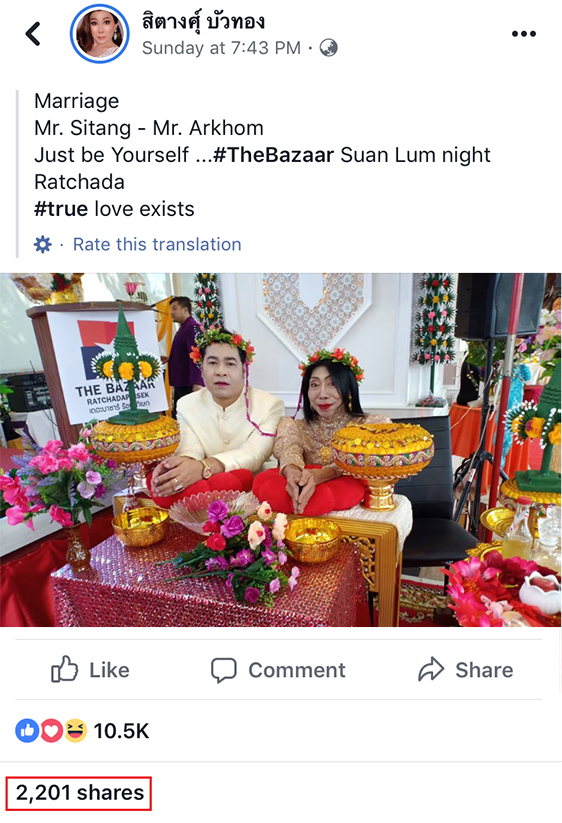Go back using the left chevron arrow
The height and width of the screenshot is (823, 562).
coord(33,34)
